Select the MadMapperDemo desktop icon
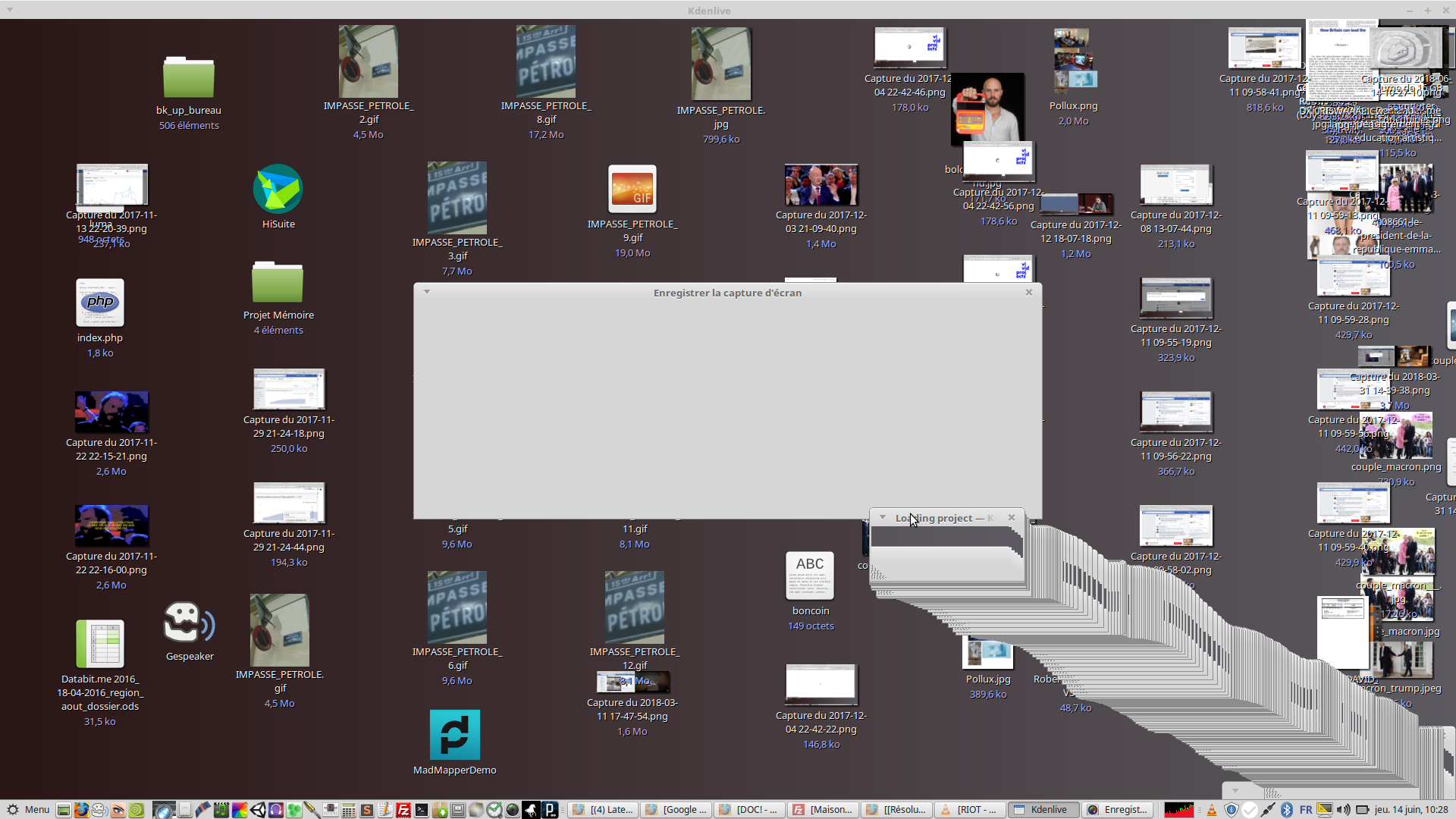Screen dimensions: 1456x819 (x=454, y=735)
